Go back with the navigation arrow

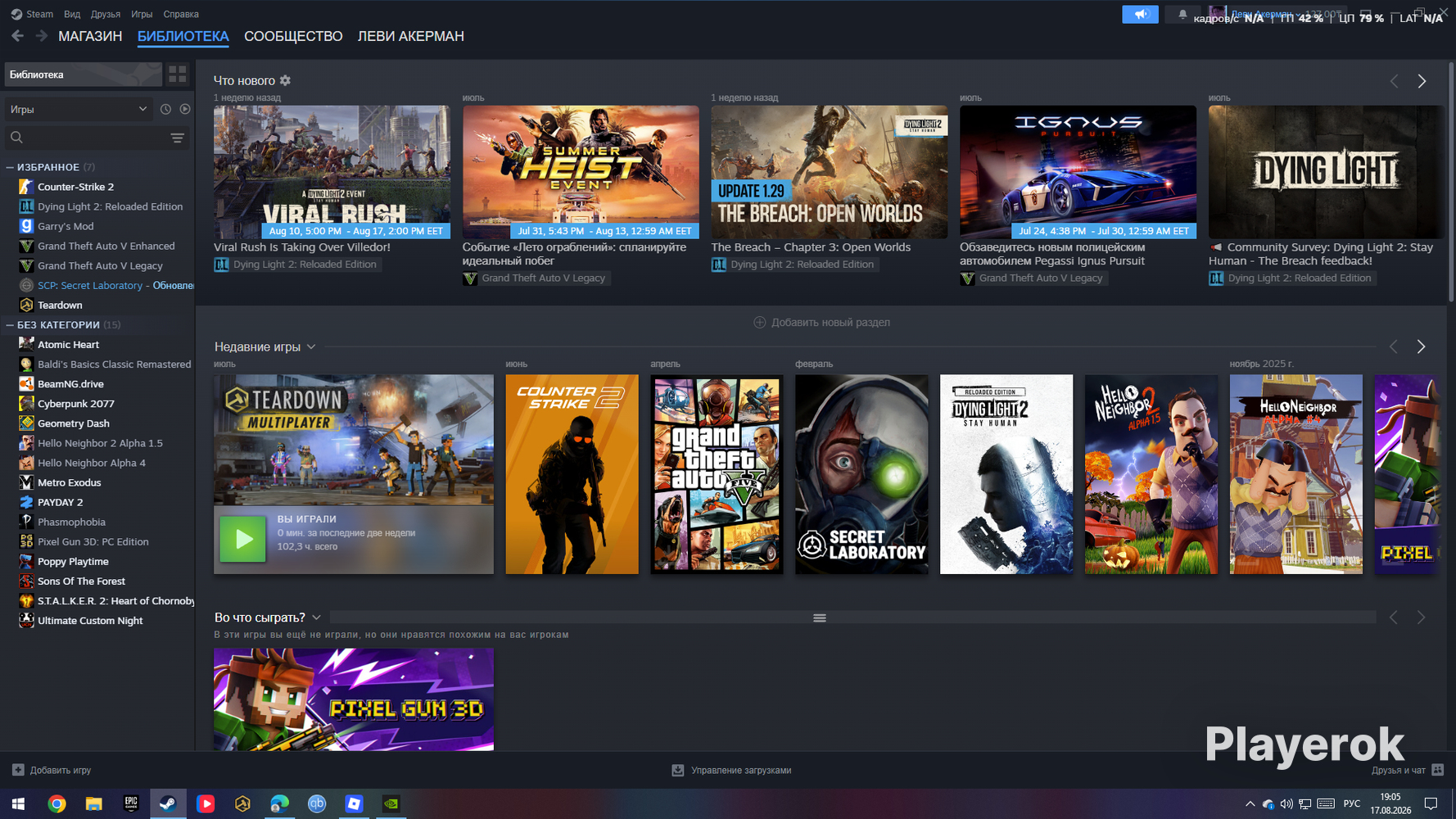click(x=17, y=36)
